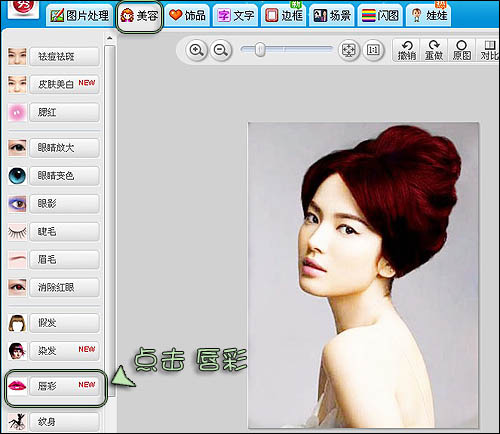This screenshot has height=434, width=500.
Task: Click the zoom slider handle
Action: point(260,50)
